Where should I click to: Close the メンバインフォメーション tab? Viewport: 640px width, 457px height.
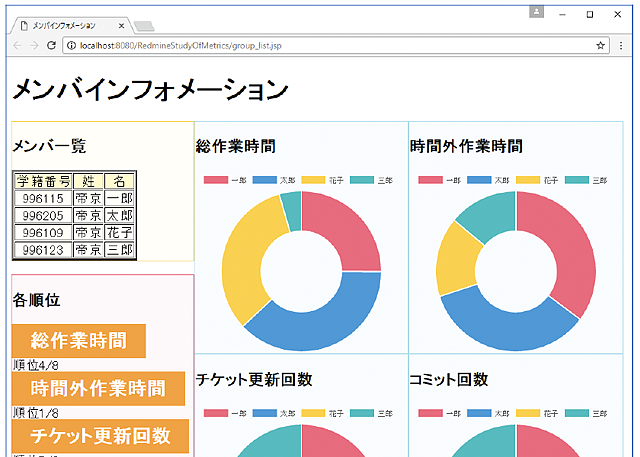tap(122, 24)
